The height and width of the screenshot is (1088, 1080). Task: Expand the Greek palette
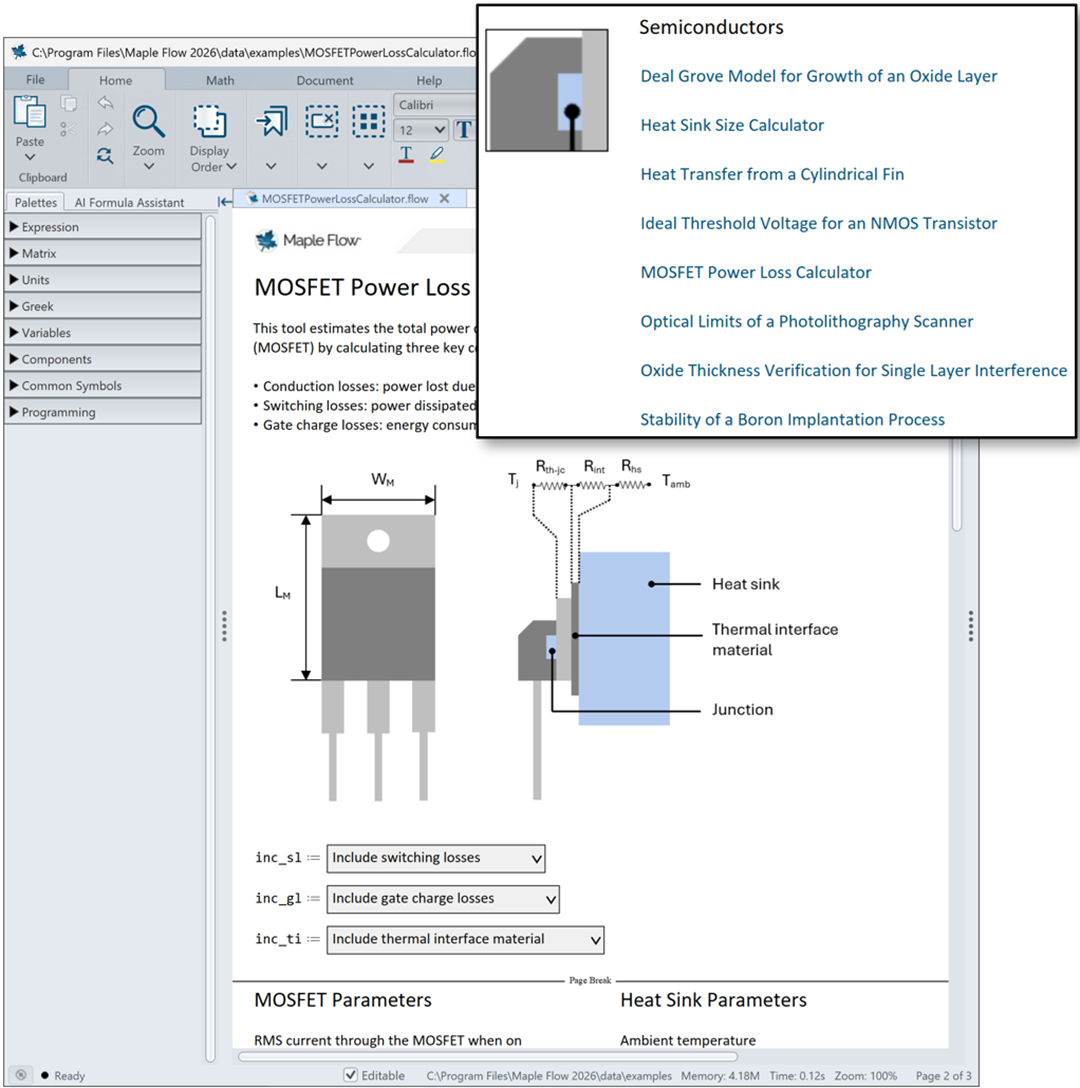click(103, 306)
